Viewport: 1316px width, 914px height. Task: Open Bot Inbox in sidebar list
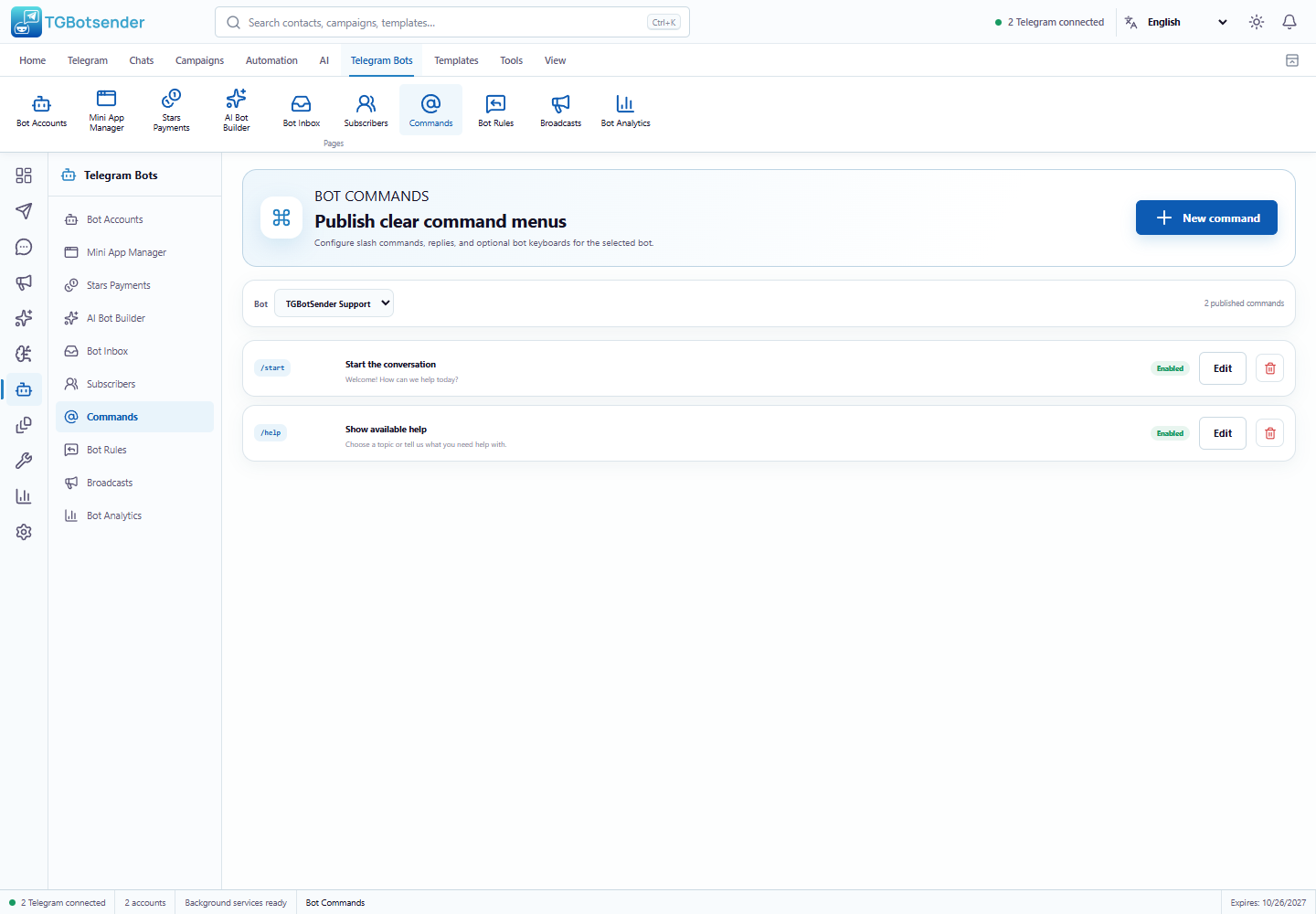(x=134, y=351)
